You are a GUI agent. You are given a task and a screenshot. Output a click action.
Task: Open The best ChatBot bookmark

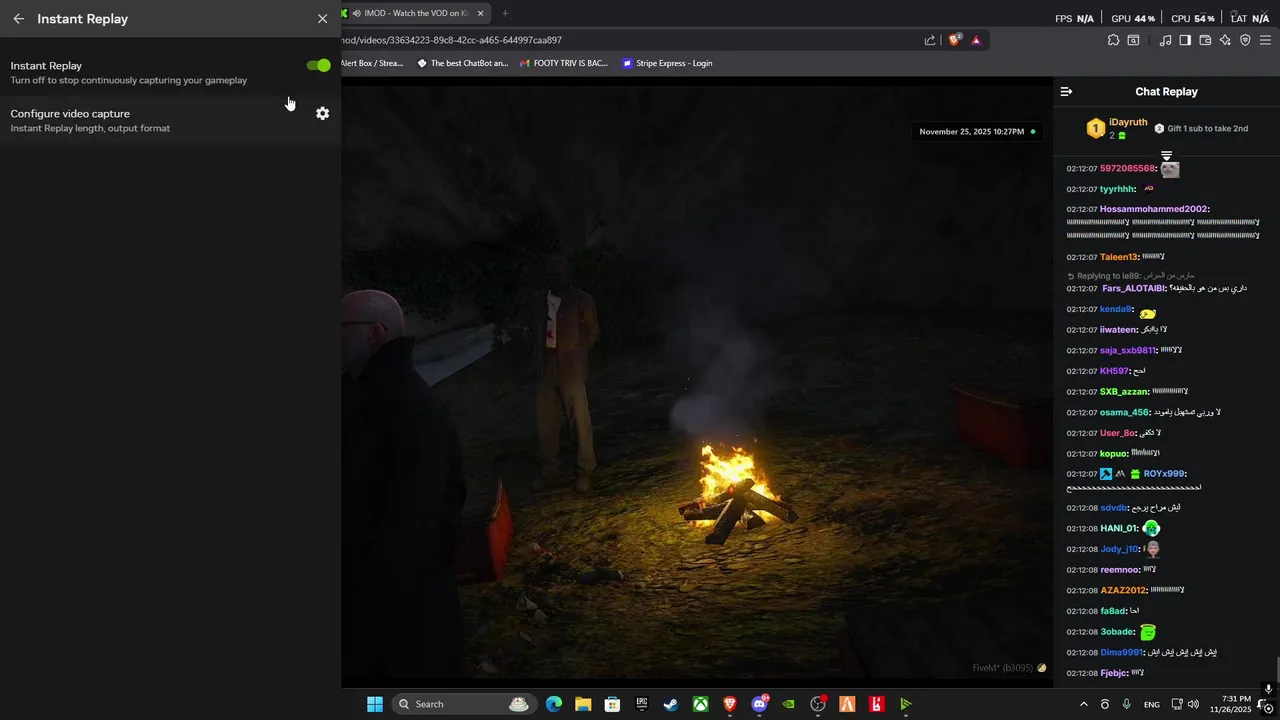463,63
